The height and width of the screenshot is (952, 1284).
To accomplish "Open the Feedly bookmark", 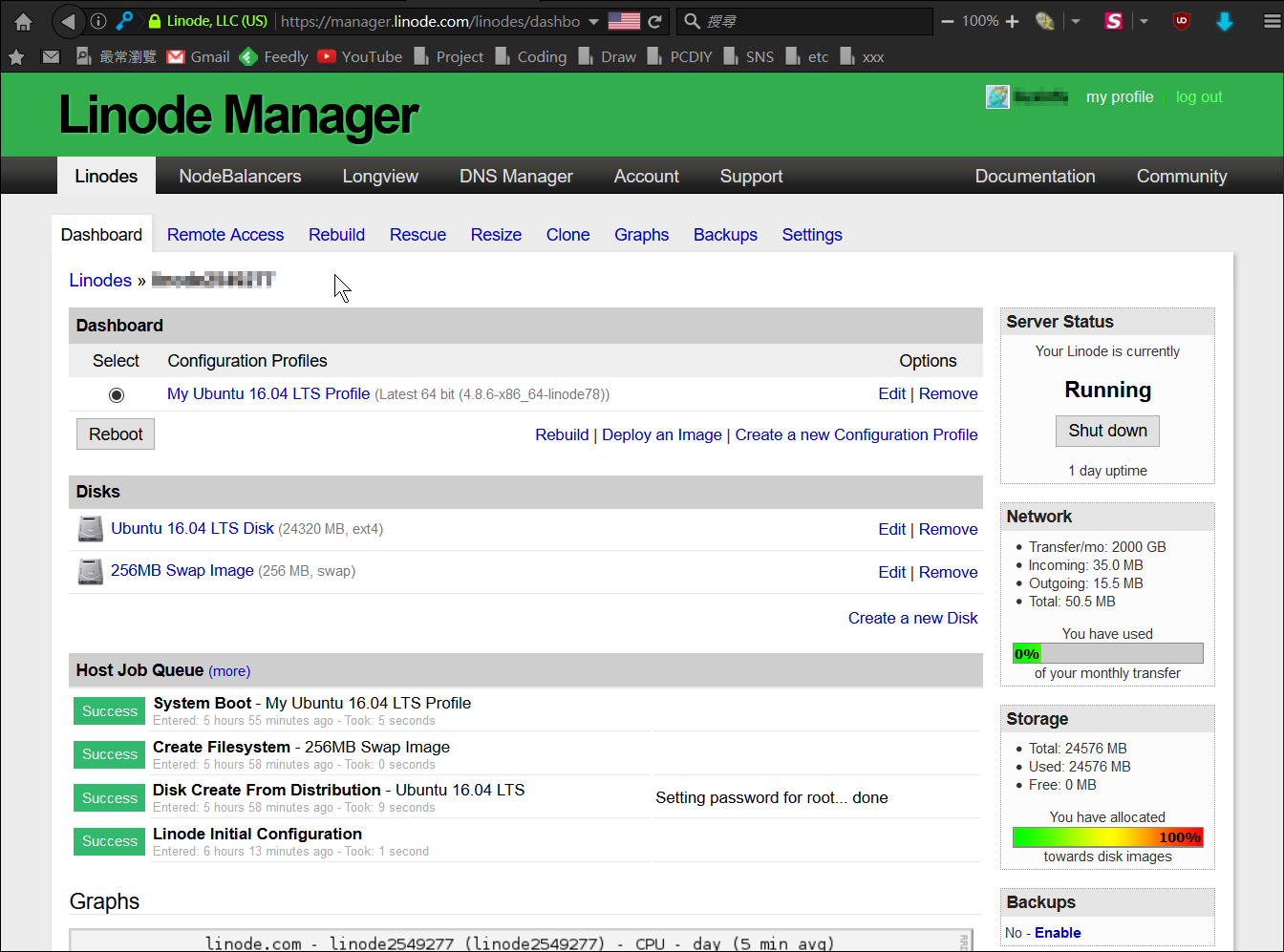I will tap(274, 57).
